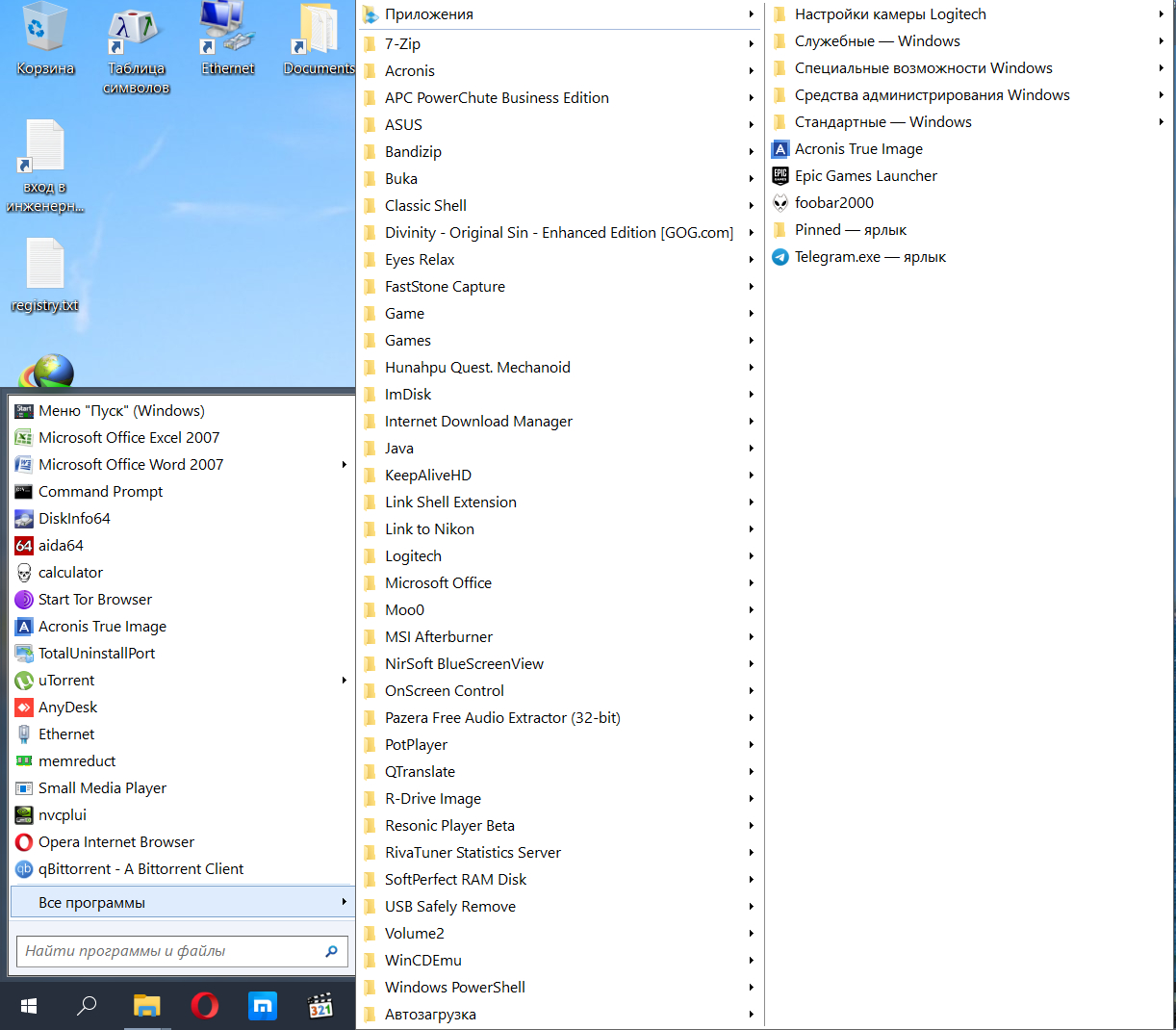Click the taskbar search magnifier
The image size is (1176, 1030).
point(87,1006)
